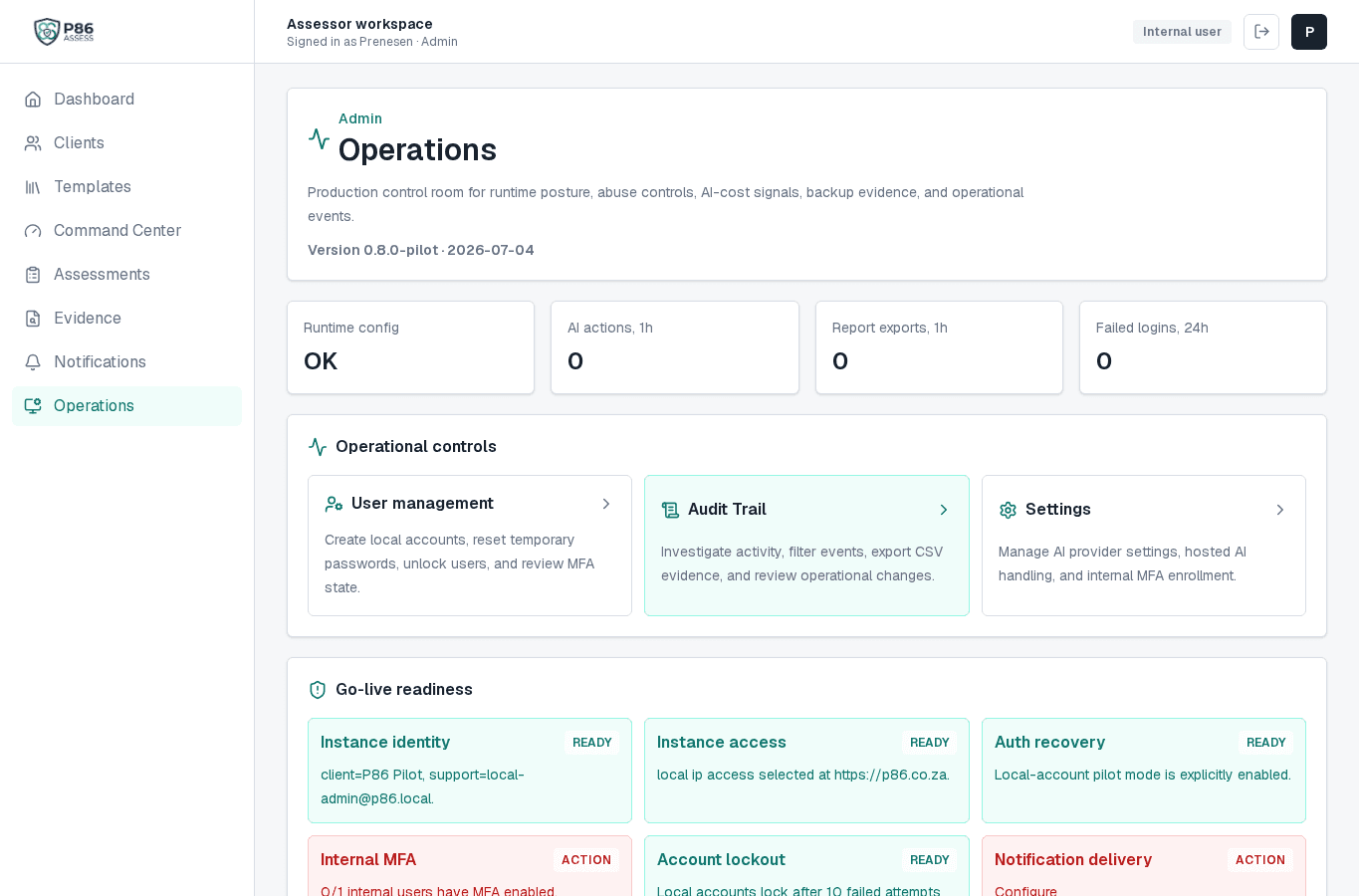Click the shield icon beside Go-live readiness

click(x=318, y=690)
